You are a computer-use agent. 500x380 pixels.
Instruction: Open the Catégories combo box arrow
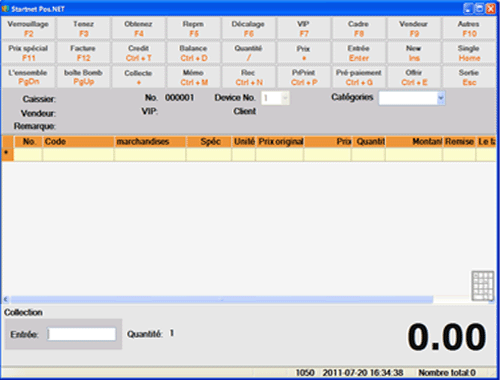(x=441, y=98)
